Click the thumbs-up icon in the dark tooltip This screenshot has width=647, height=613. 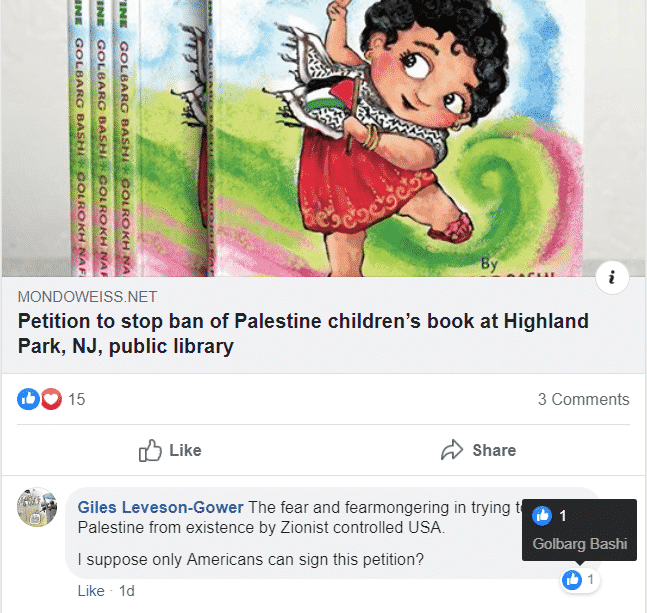click(x=542, y=516)
